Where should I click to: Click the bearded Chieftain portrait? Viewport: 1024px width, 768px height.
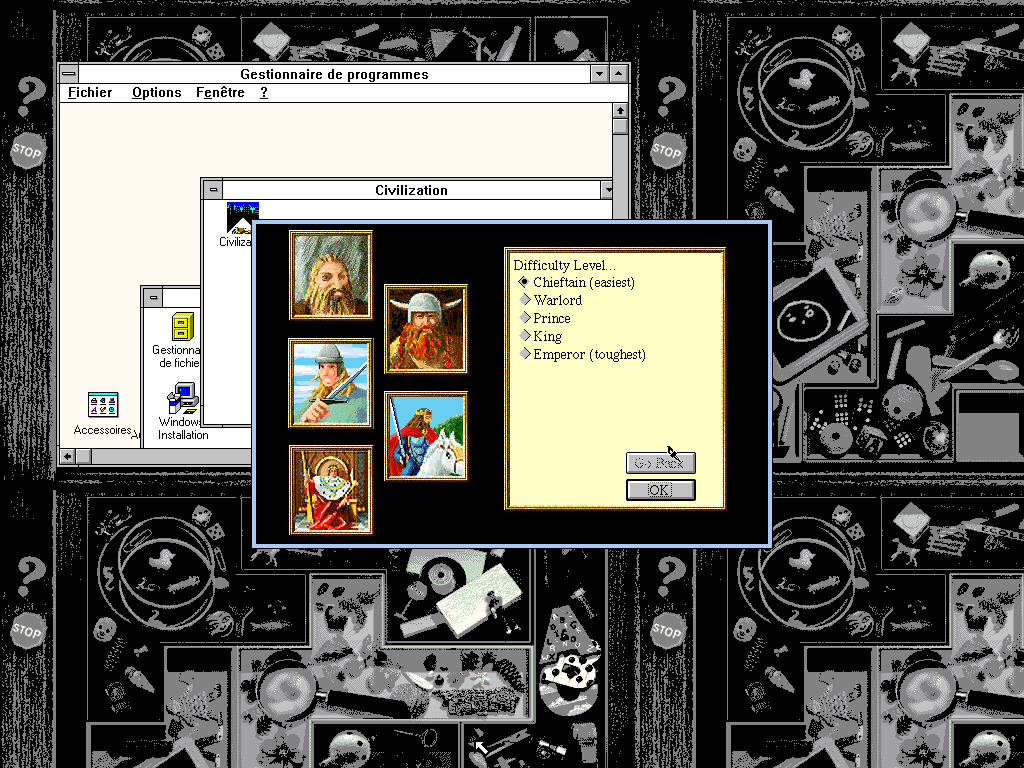tap(331, 275)
